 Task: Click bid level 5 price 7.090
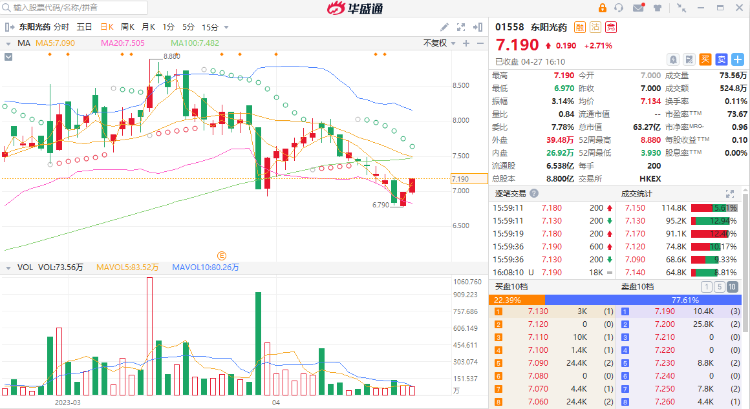coord(538,363)
